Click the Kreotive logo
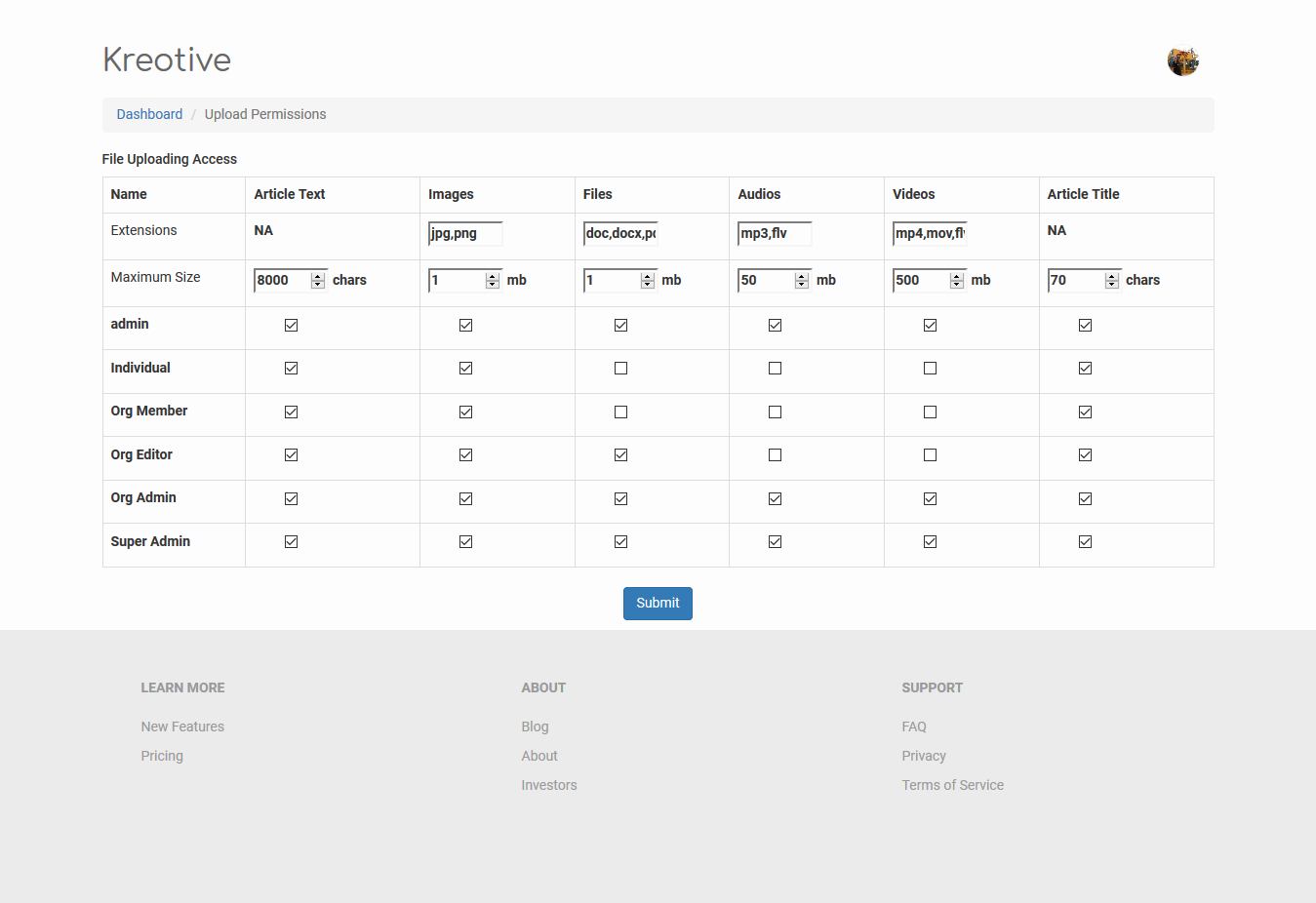The image size is (1316, 903). pos(167,59)
